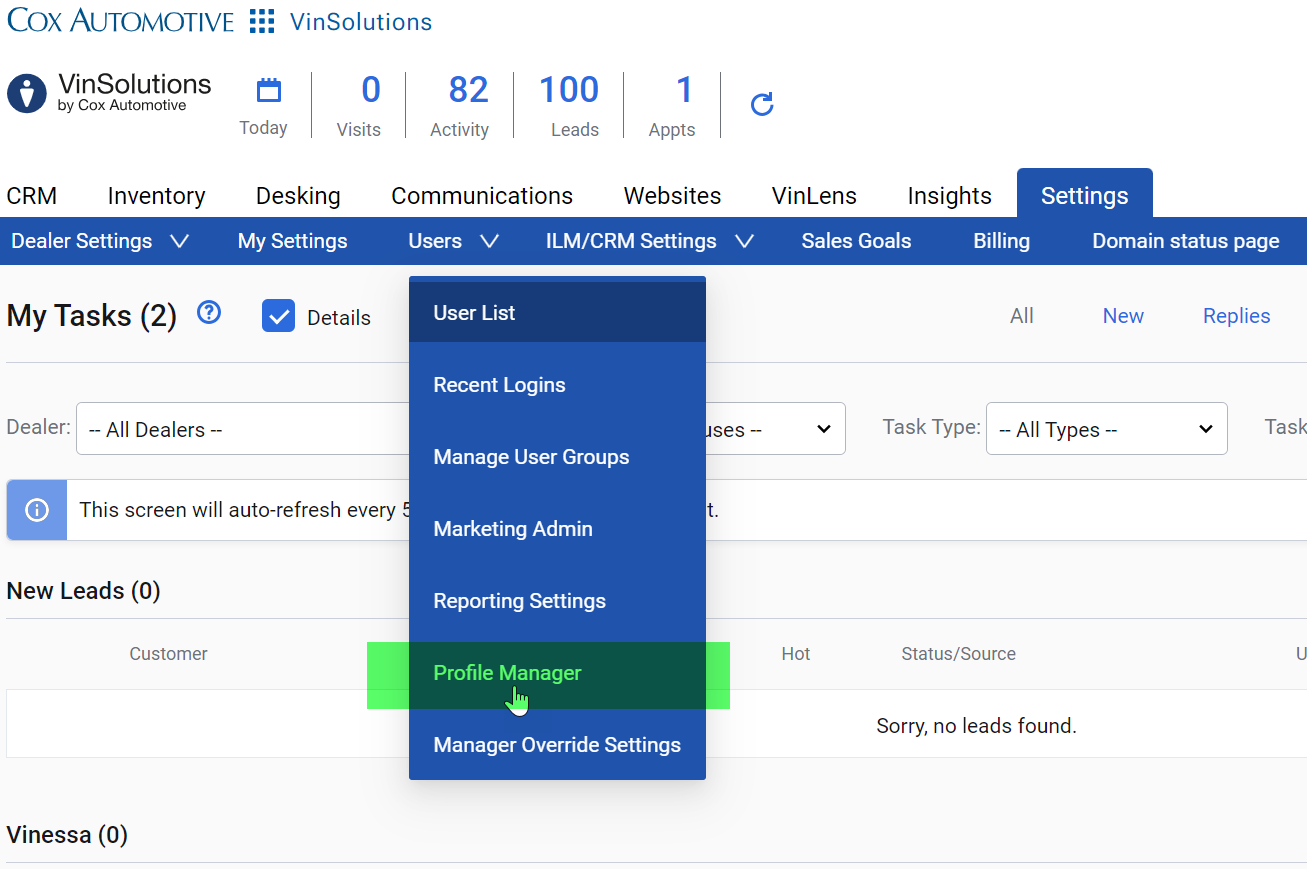Open the 1 Appts counter
Image resolution: width=1307 pixels, height=869 pixels.
point(672,105)
